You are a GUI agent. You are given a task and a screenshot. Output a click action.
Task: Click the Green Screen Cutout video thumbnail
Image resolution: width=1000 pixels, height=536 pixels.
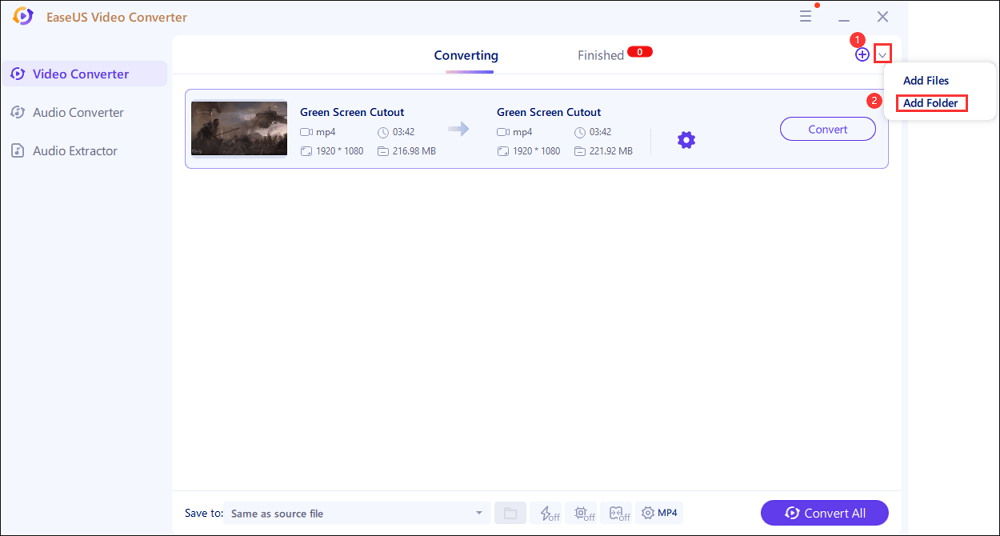pos(239,128)
